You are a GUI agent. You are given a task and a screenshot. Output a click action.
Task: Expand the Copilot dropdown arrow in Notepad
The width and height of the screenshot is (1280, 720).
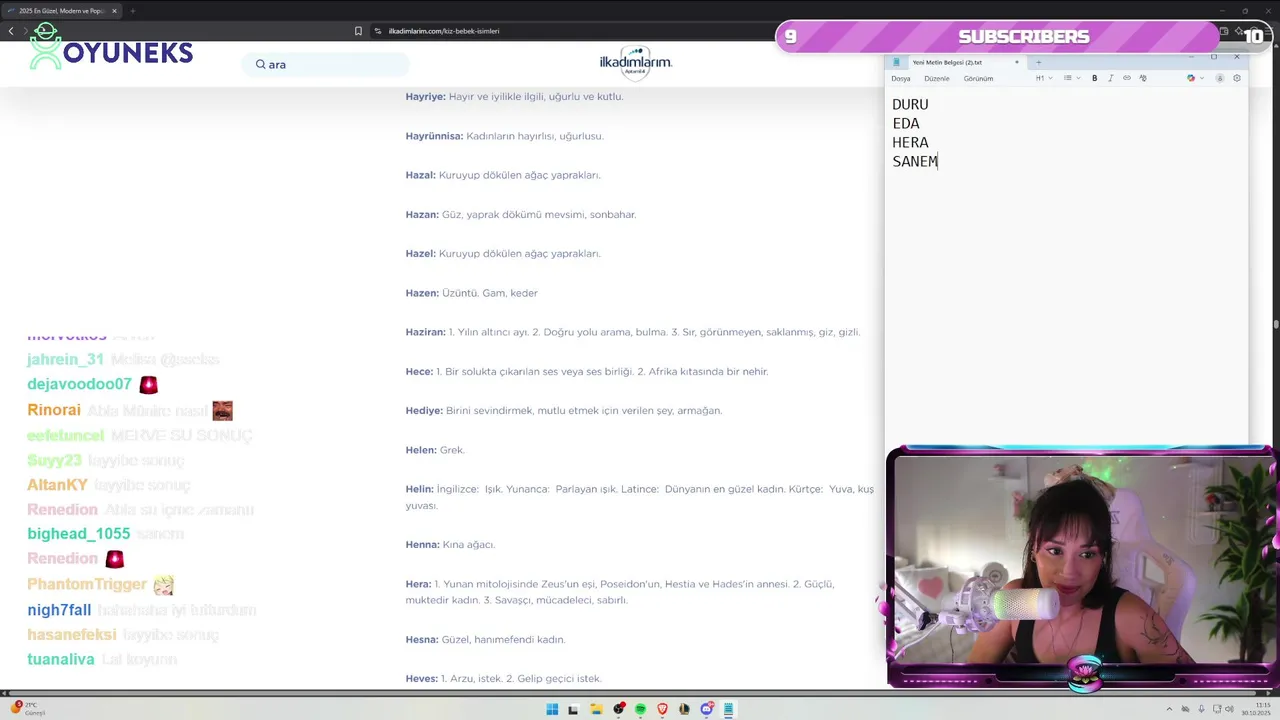(x=1201, y=78)
